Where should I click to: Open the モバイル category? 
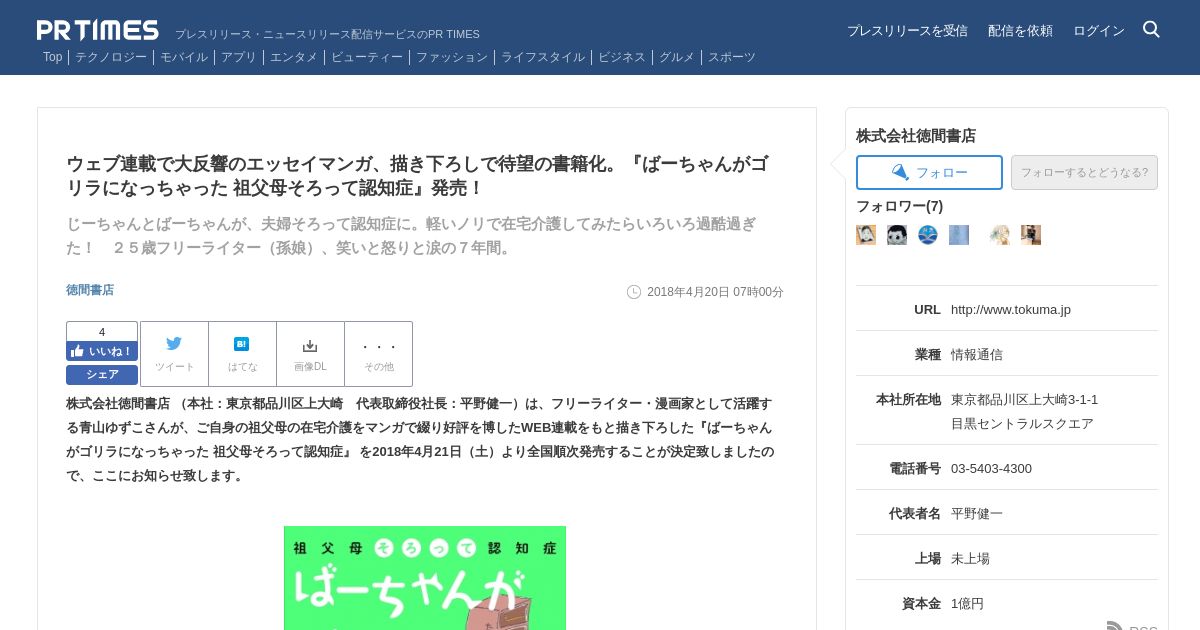coord(184,57)
